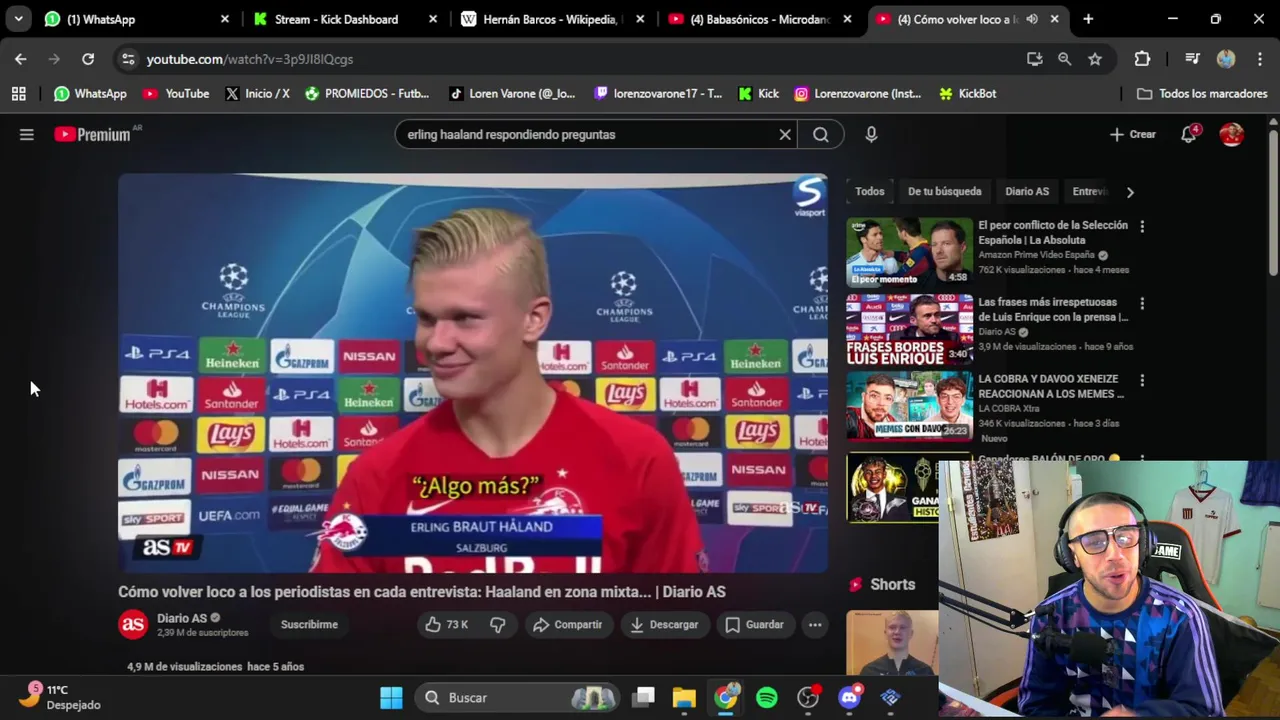1280x720 pixels.
Task: Open the 'El peor conflicto' video thumbnail
Action: (909, 251)
